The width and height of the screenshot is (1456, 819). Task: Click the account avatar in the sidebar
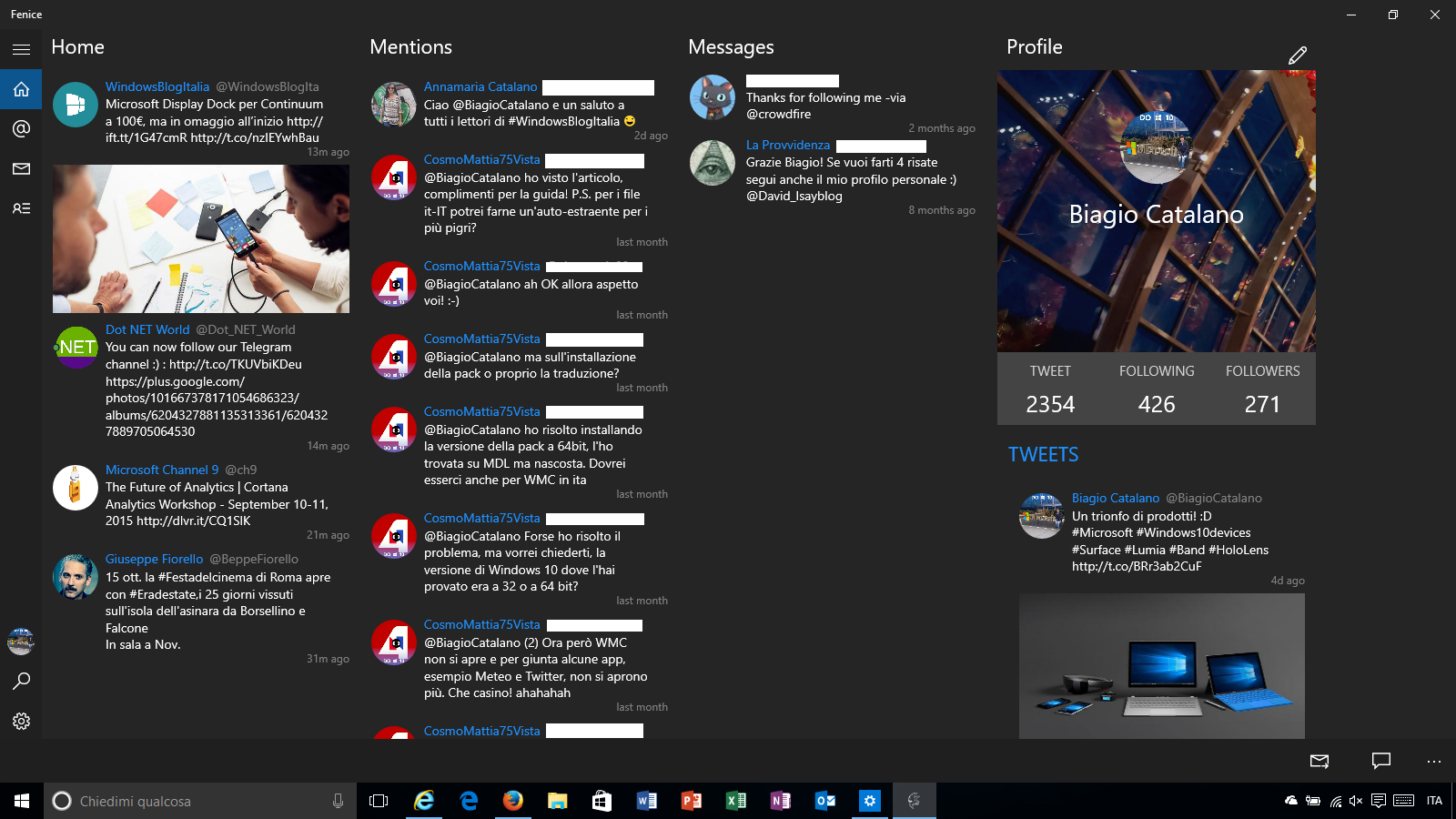click(x=21, y=642)
